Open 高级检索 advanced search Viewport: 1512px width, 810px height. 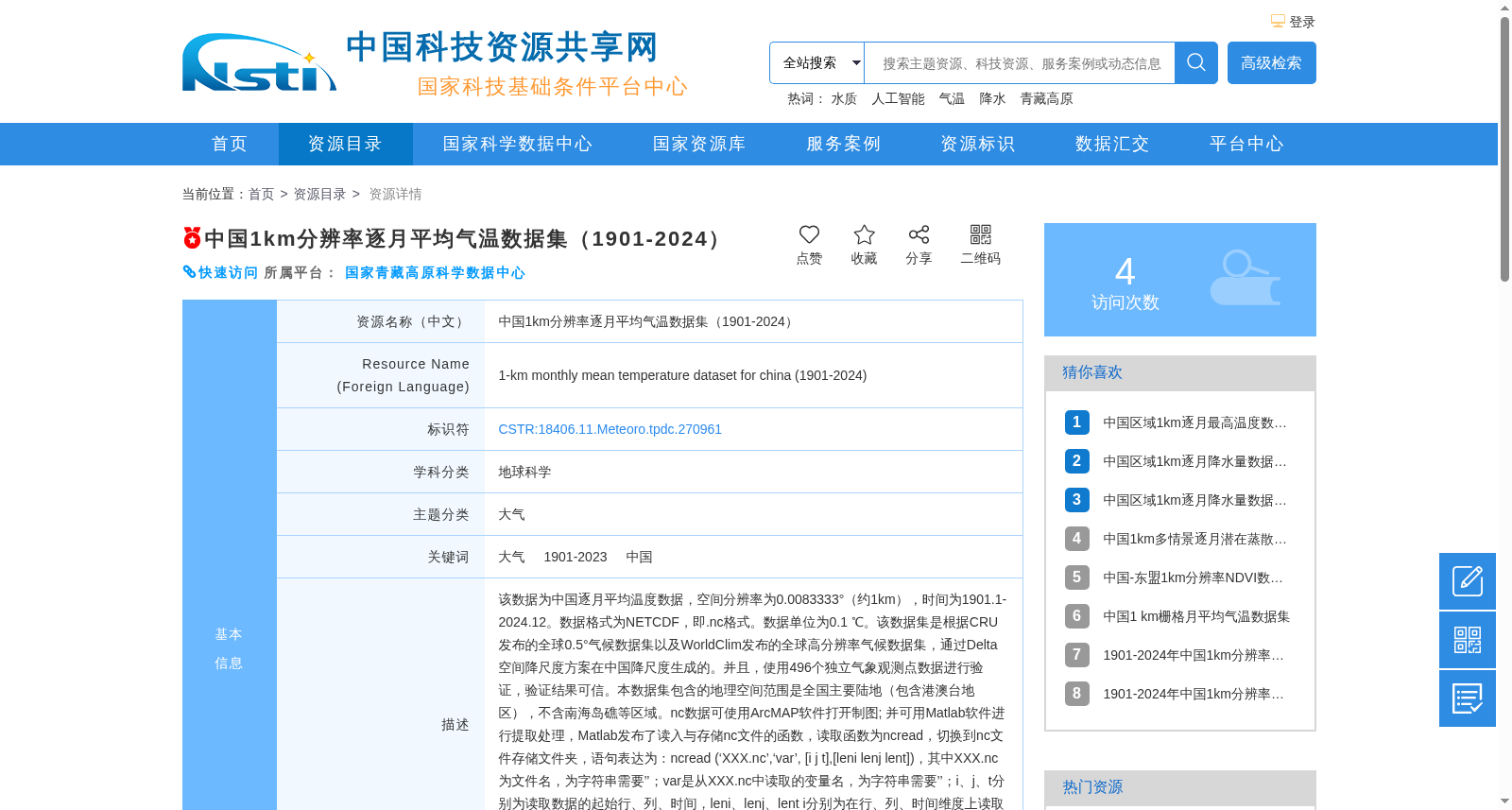tap(1272, 62)
